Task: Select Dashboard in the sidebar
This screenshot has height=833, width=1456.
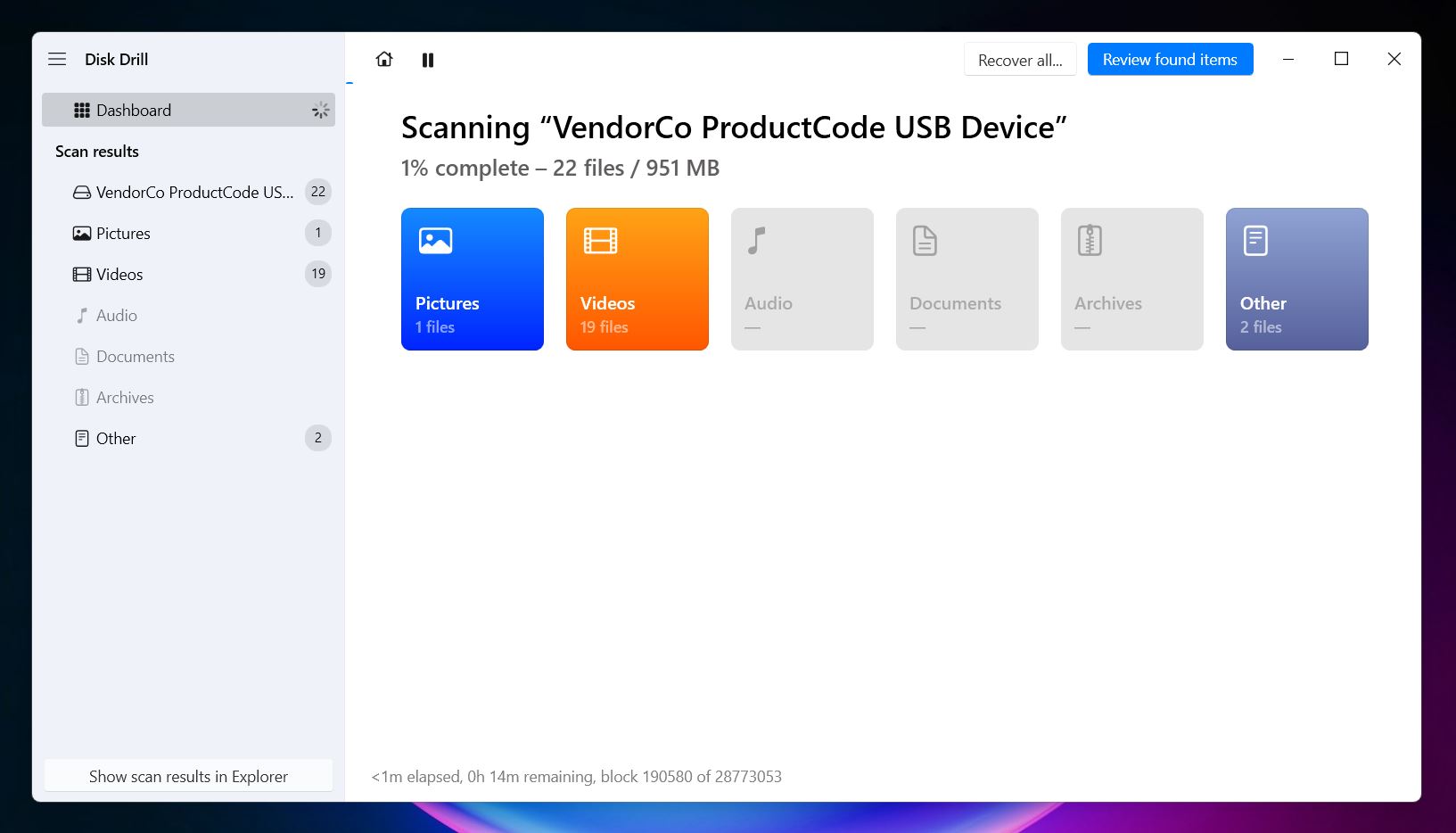Action: point(188,110)
